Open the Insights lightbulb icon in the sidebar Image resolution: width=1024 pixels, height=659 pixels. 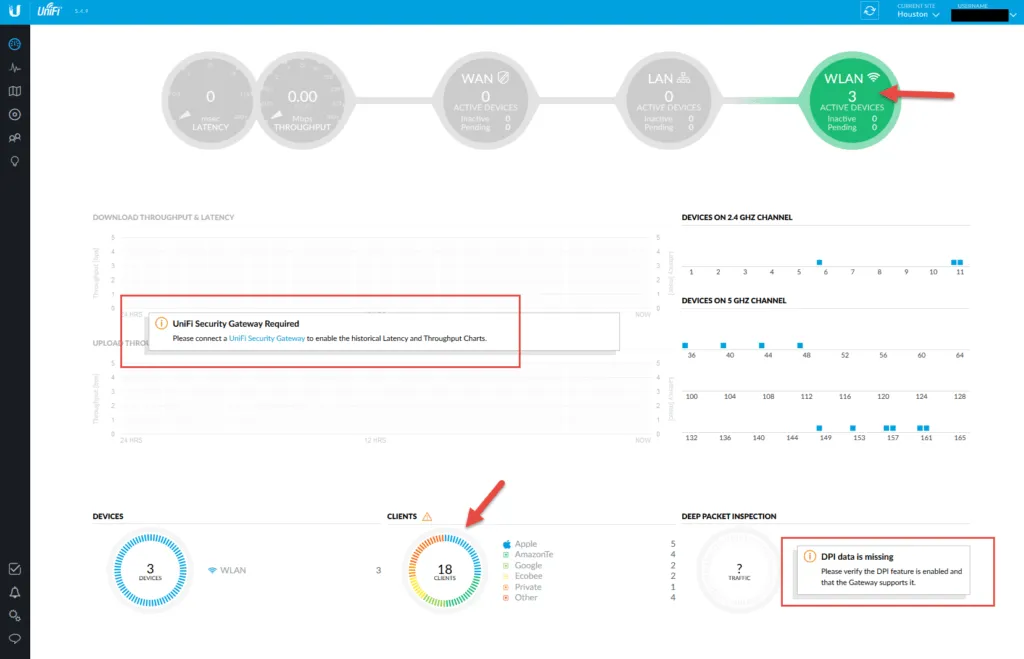pos(14,161)
